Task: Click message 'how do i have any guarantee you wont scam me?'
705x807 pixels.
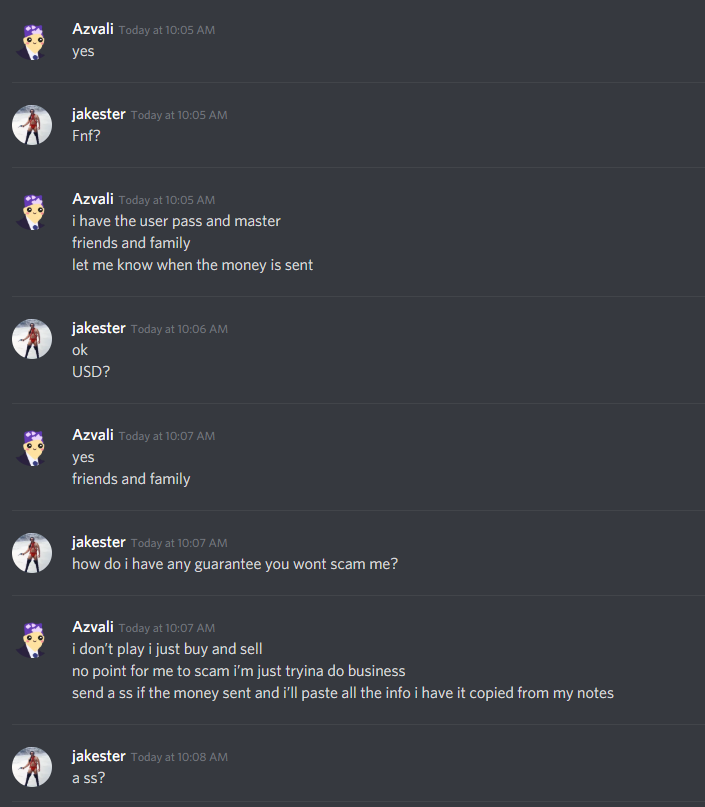Action: point(235,564)
